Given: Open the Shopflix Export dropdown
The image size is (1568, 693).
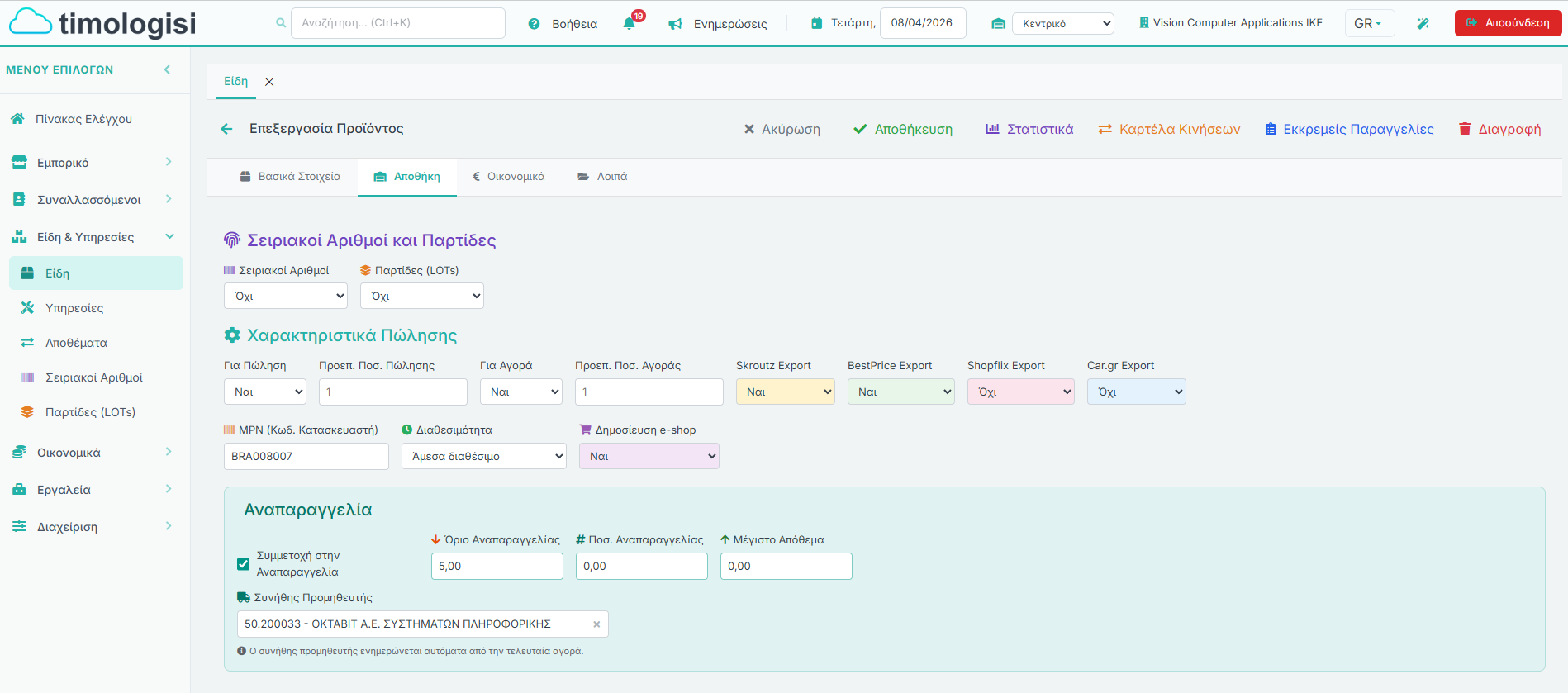Looking at the screenshot, I should pyautogui.click(x=1021, y=392).
